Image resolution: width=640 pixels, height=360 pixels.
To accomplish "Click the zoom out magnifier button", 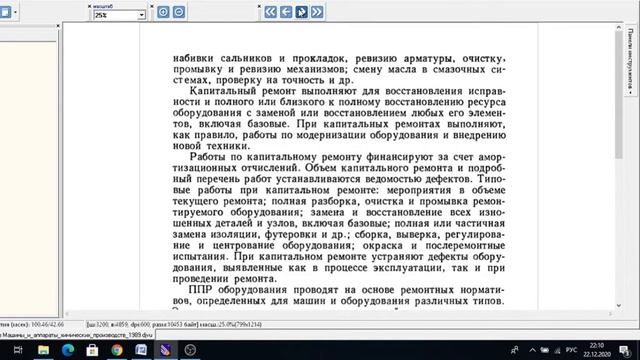I will click(x=179, y=12).
